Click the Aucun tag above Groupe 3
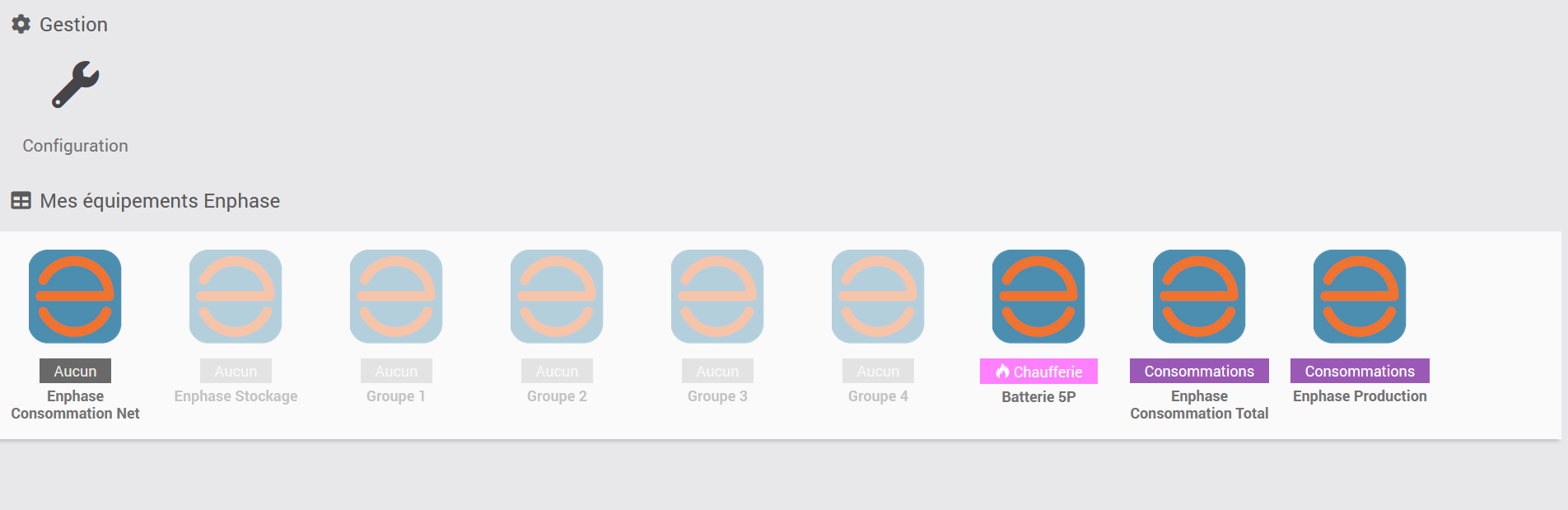 click(x=717, y=371)
